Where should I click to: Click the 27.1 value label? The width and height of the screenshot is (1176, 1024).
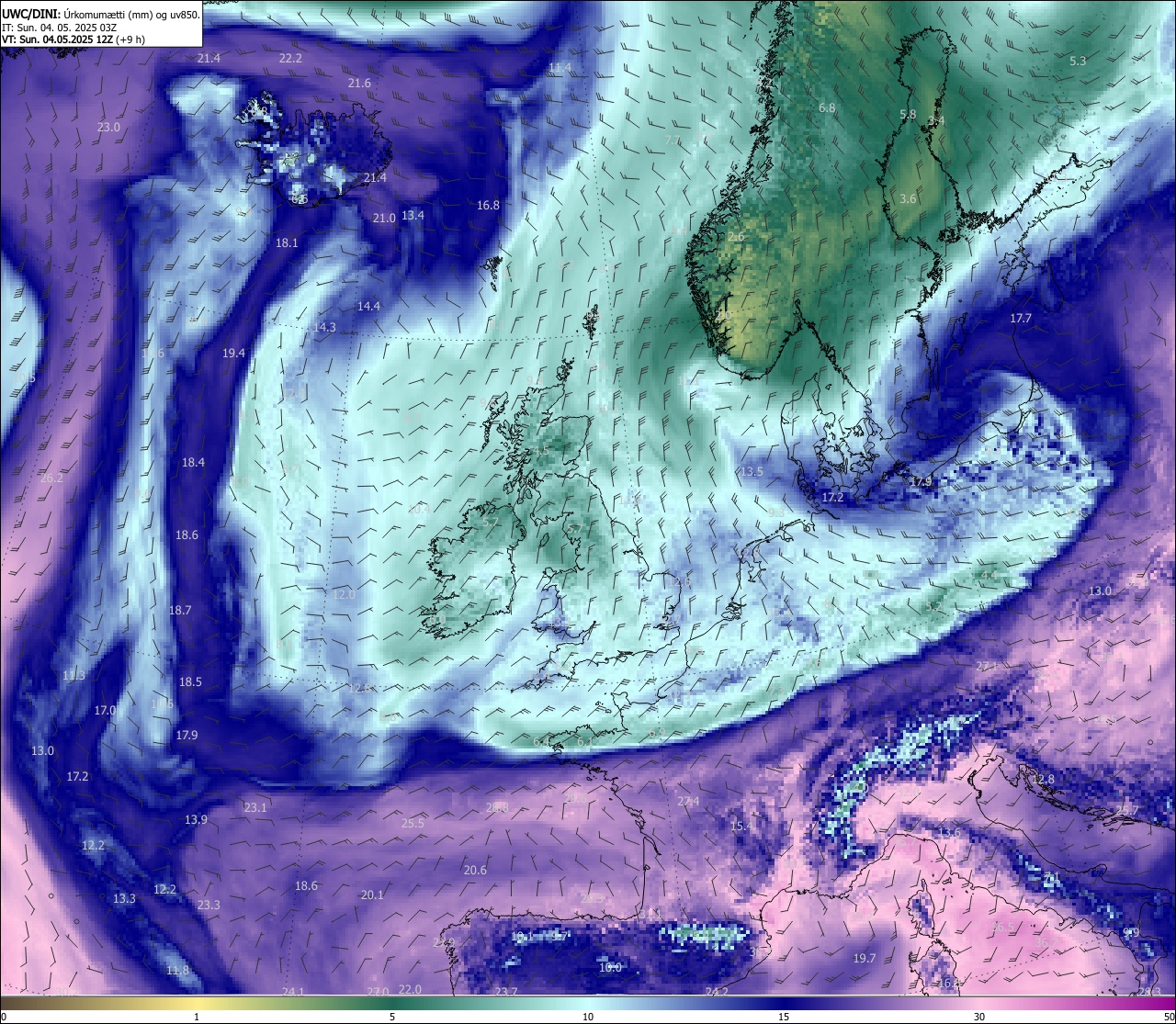[986, 665]
